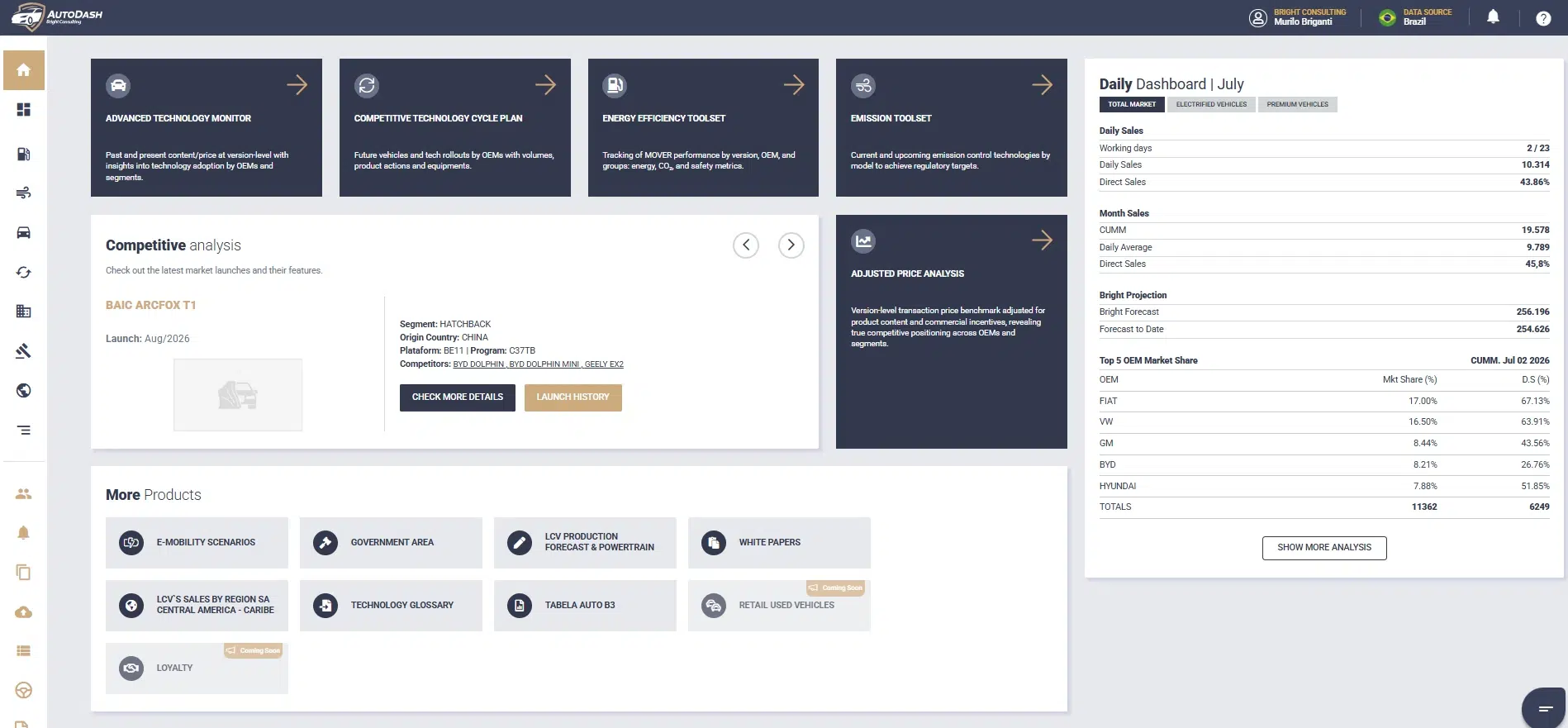Click the BYD row in market share table

click(1324, 465)
